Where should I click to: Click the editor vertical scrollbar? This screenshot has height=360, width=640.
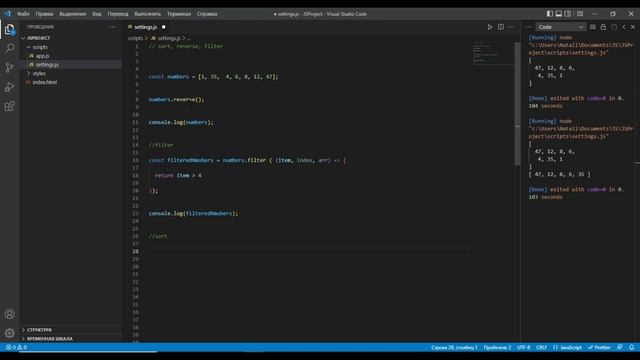coord(518,104)
